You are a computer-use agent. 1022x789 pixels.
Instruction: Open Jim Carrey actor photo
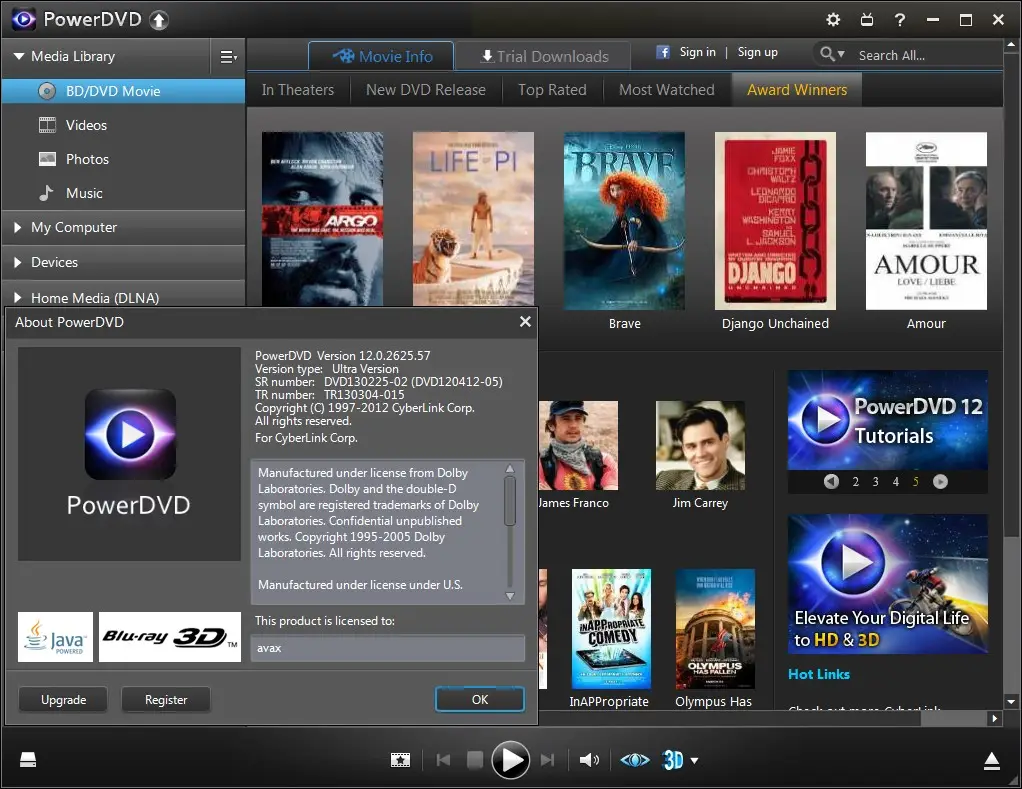(700, 445)
